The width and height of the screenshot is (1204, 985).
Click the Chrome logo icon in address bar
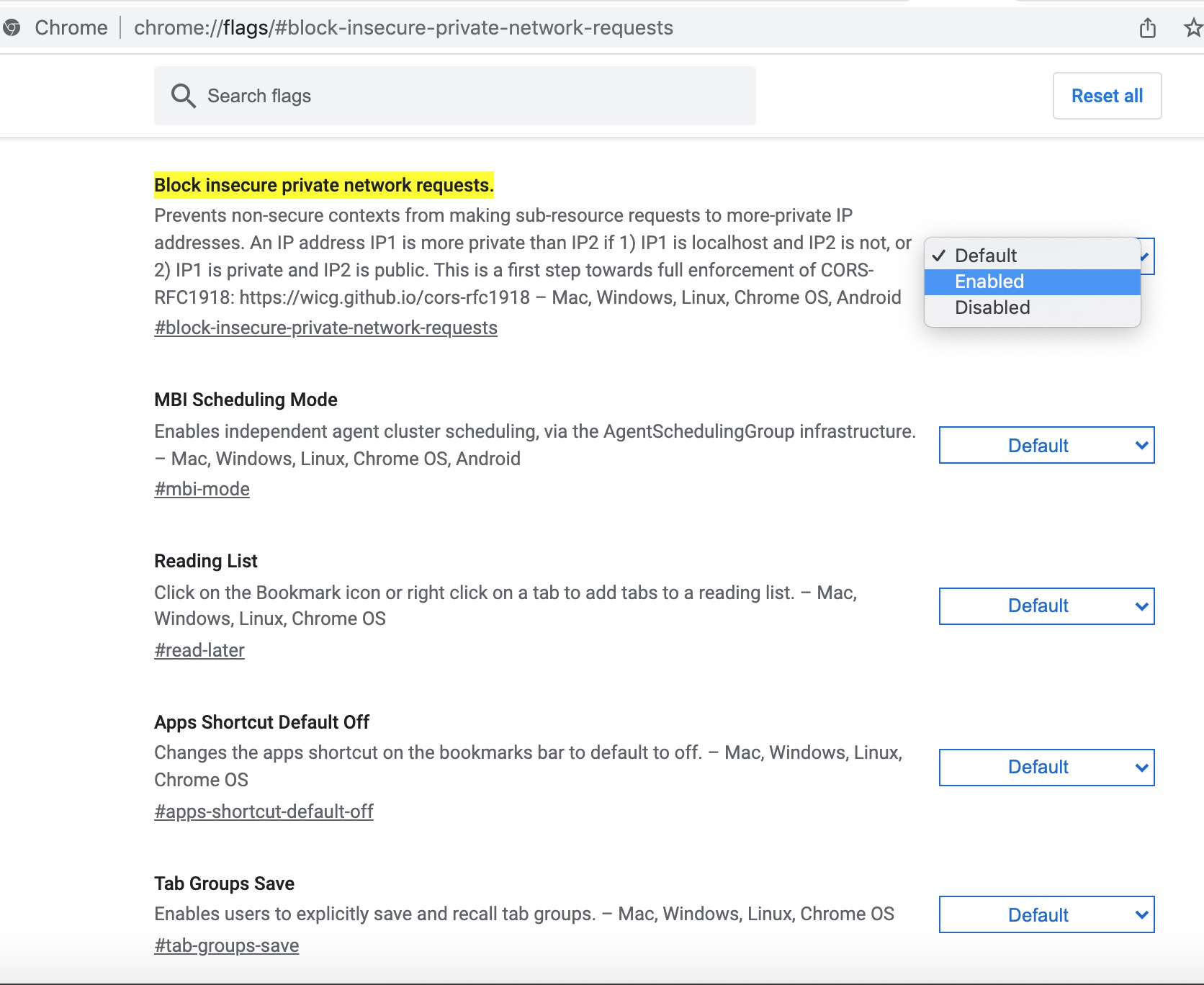[12, 28]
